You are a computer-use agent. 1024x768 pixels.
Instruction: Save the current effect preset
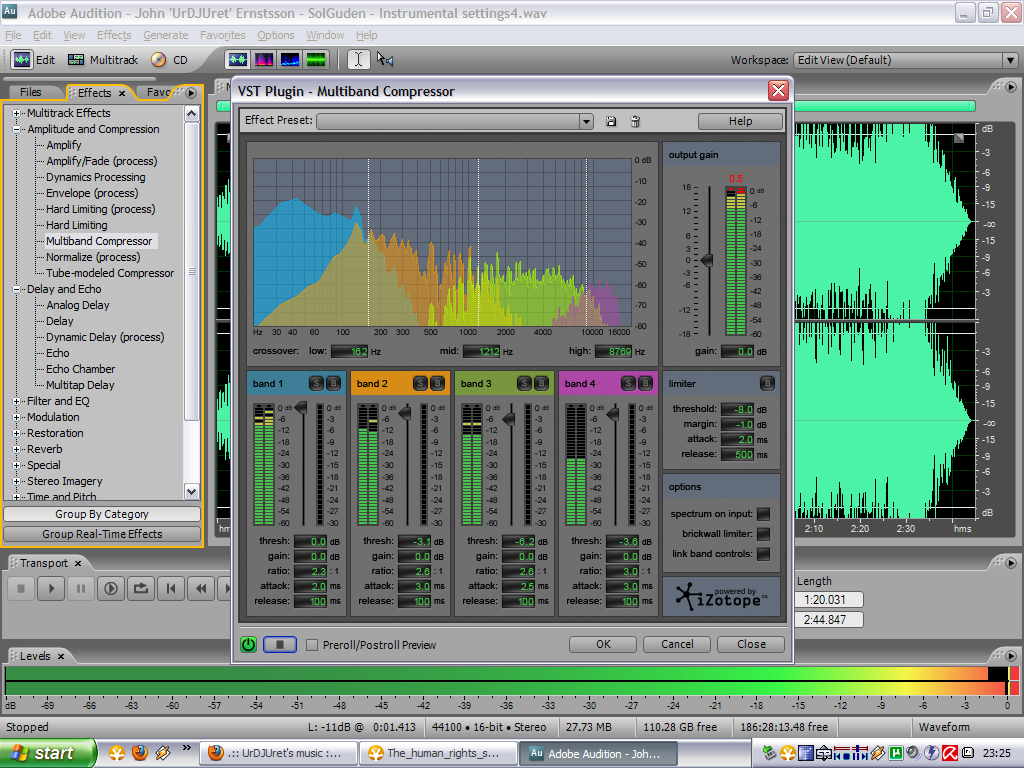(612, 121)
